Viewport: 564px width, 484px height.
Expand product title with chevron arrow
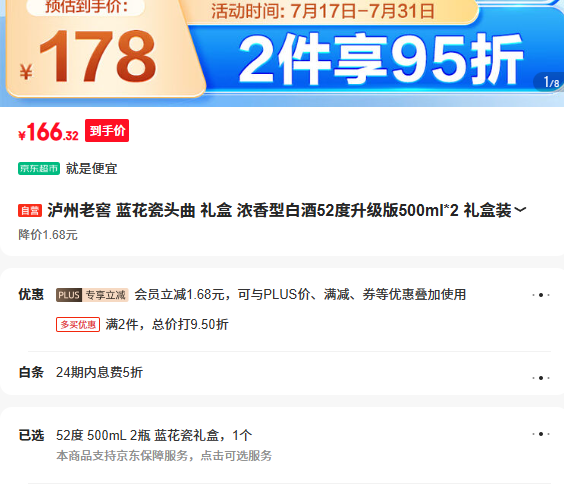click(x=520, y=210)
